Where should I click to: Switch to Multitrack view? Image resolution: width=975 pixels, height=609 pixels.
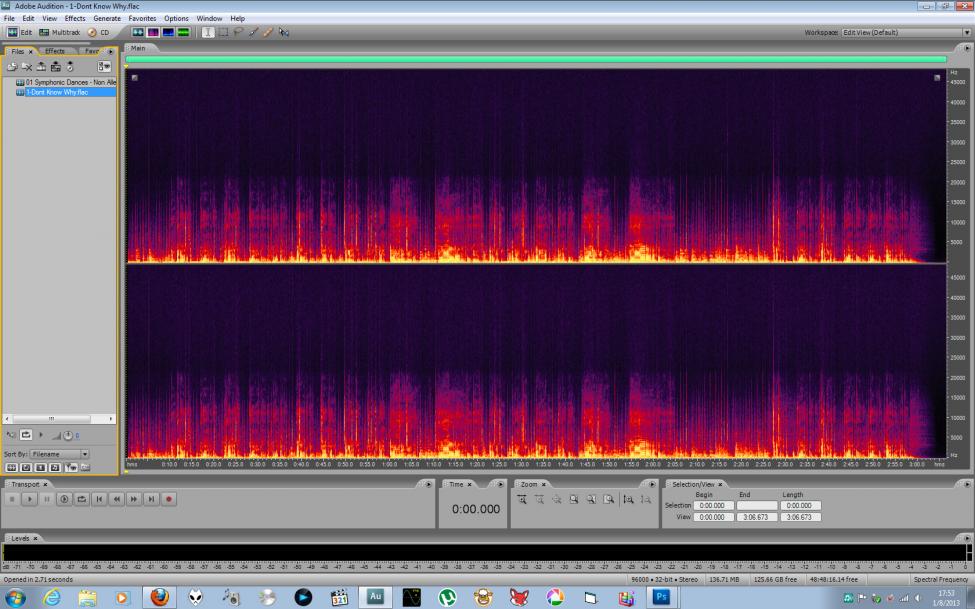pos(60,32)
